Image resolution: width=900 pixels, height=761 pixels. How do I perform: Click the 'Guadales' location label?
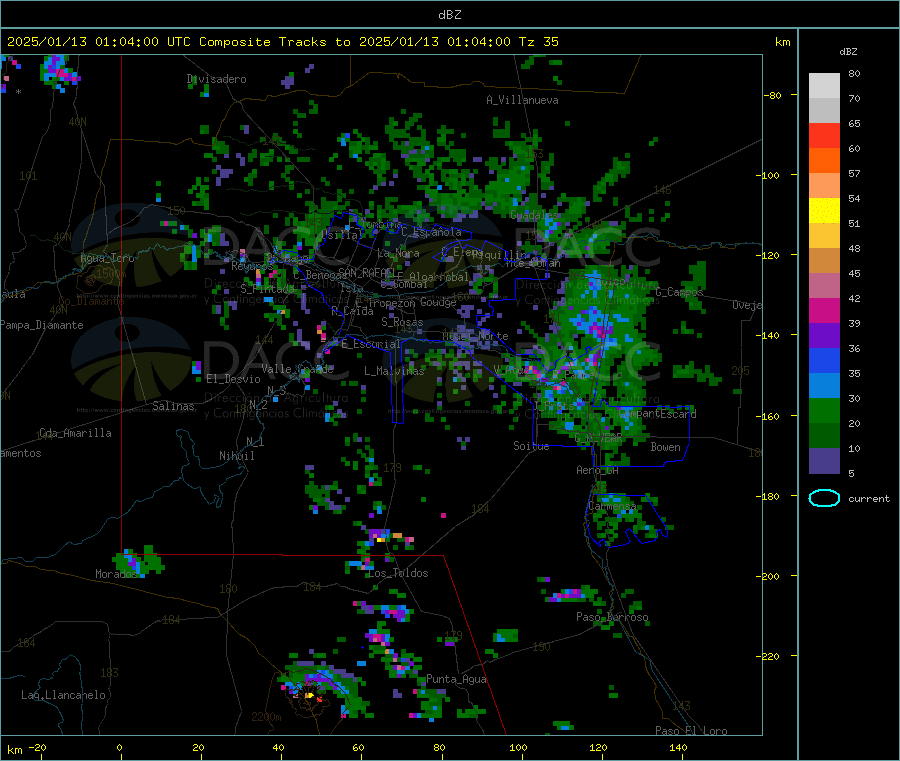click(534, 215)
